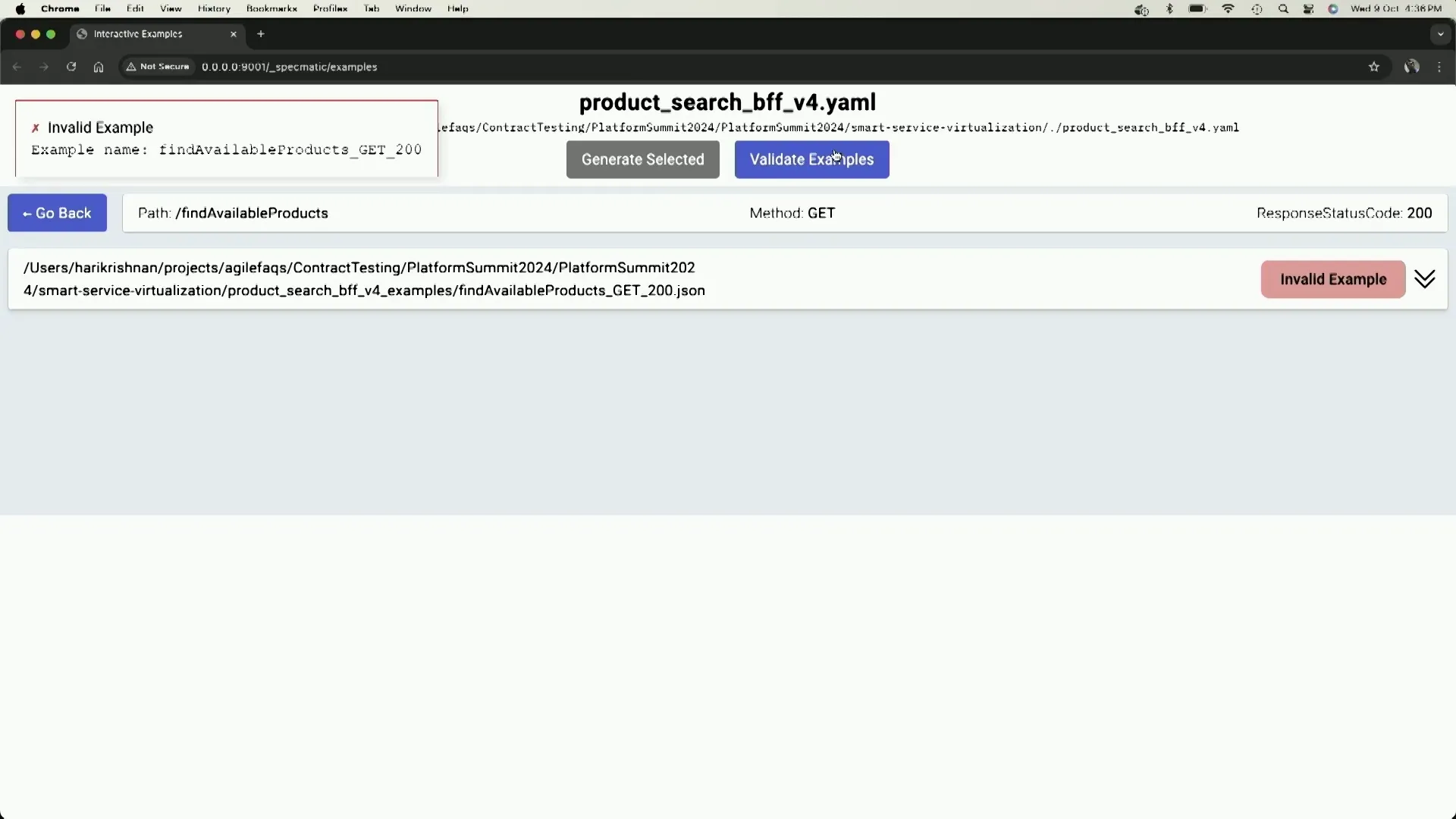Click the Validate Examples button
Viewport: 1456px width, 819px height.
(811, 159)
